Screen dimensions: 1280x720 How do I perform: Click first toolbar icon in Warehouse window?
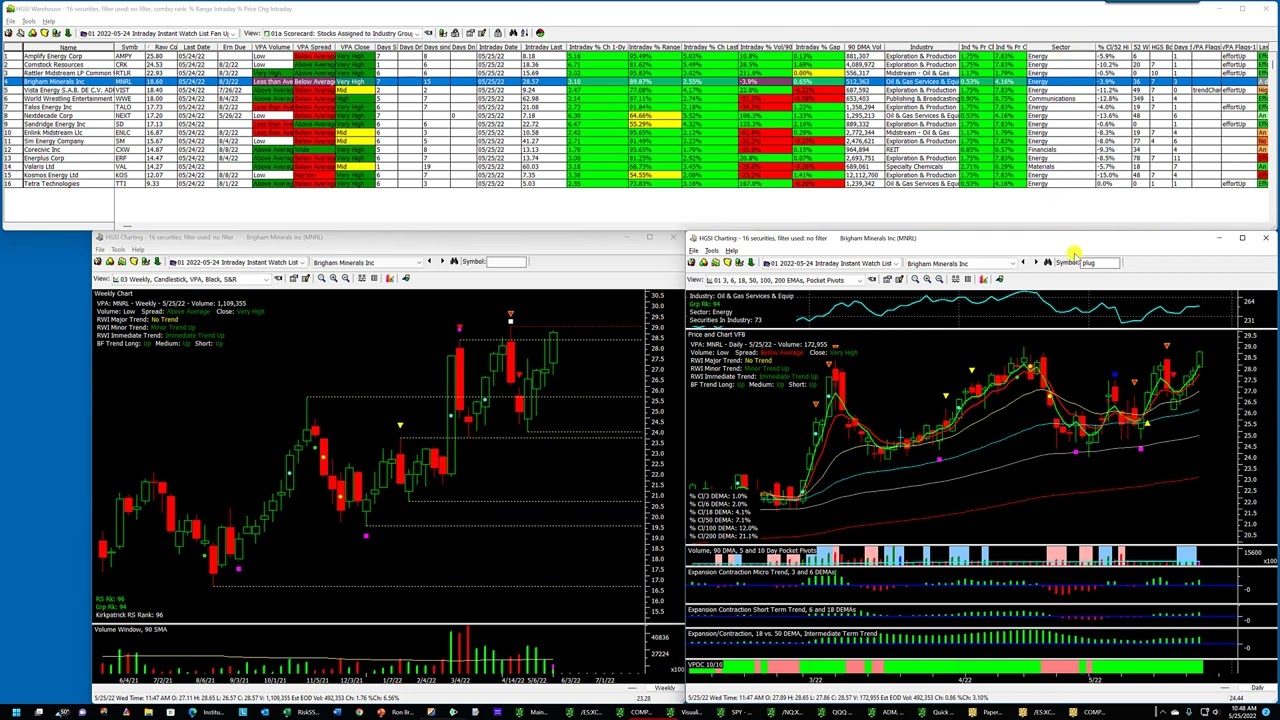[x=8, y=33]
